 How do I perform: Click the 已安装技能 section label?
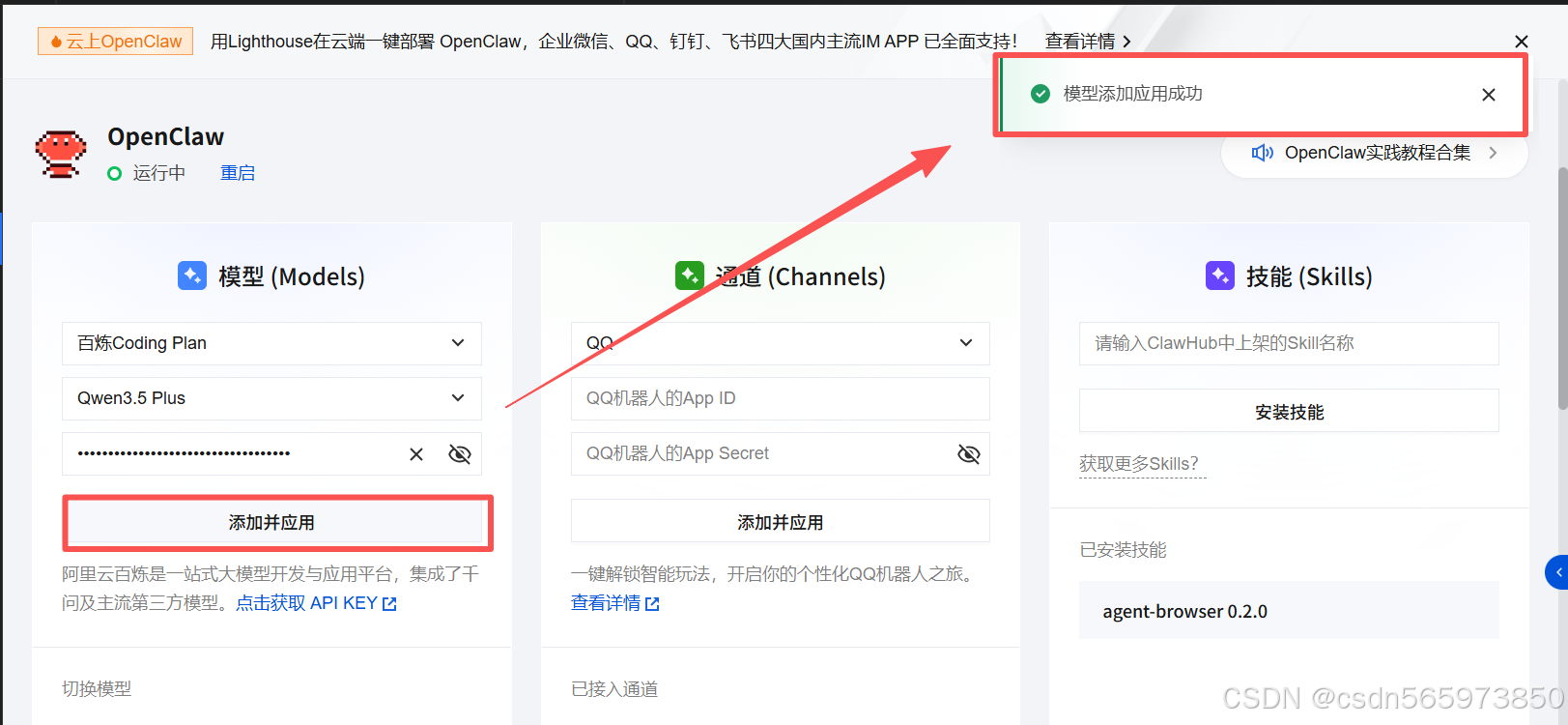(1123, 550)
